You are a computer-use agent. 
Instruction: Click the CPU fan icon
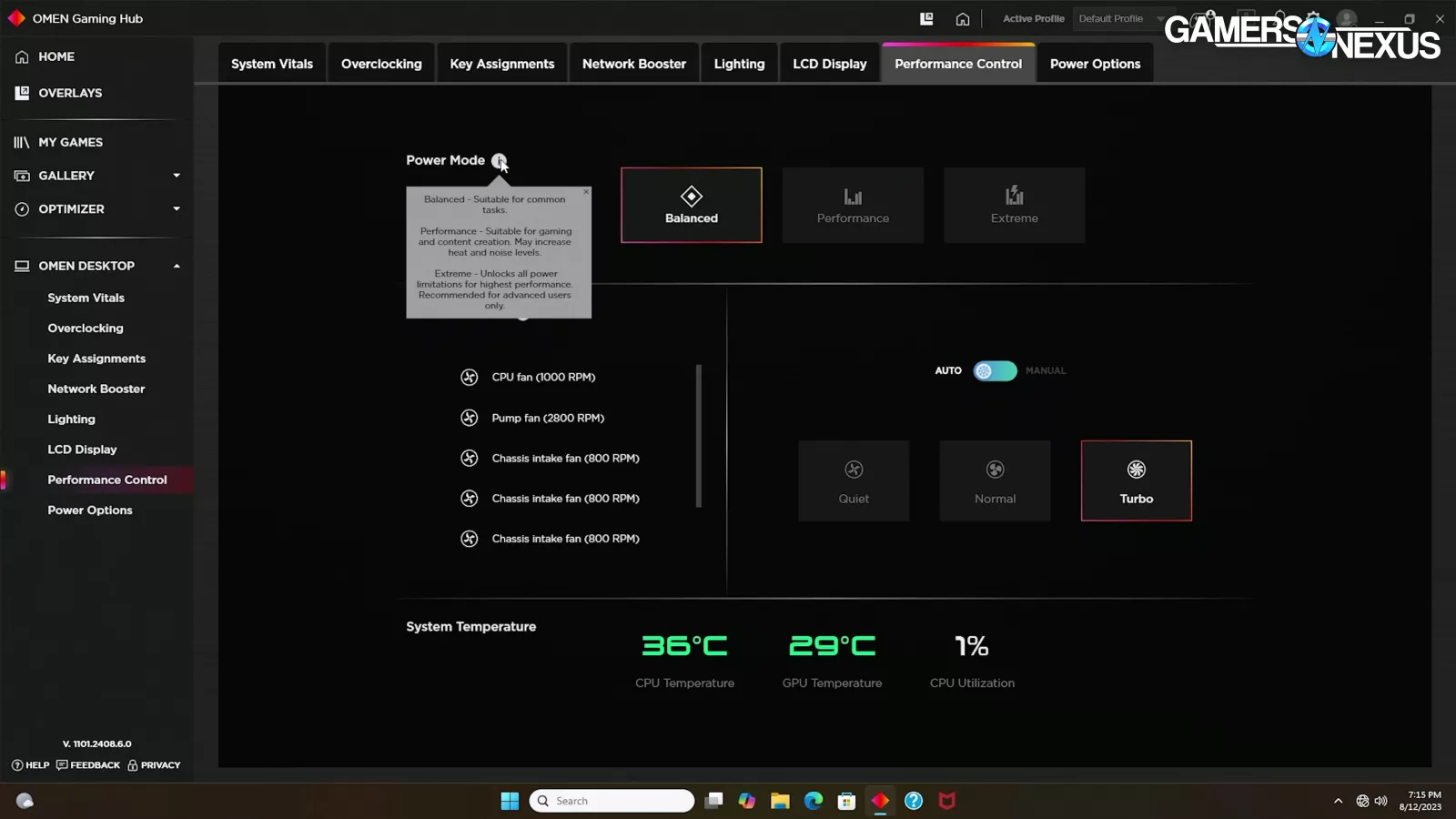[470, 378]
